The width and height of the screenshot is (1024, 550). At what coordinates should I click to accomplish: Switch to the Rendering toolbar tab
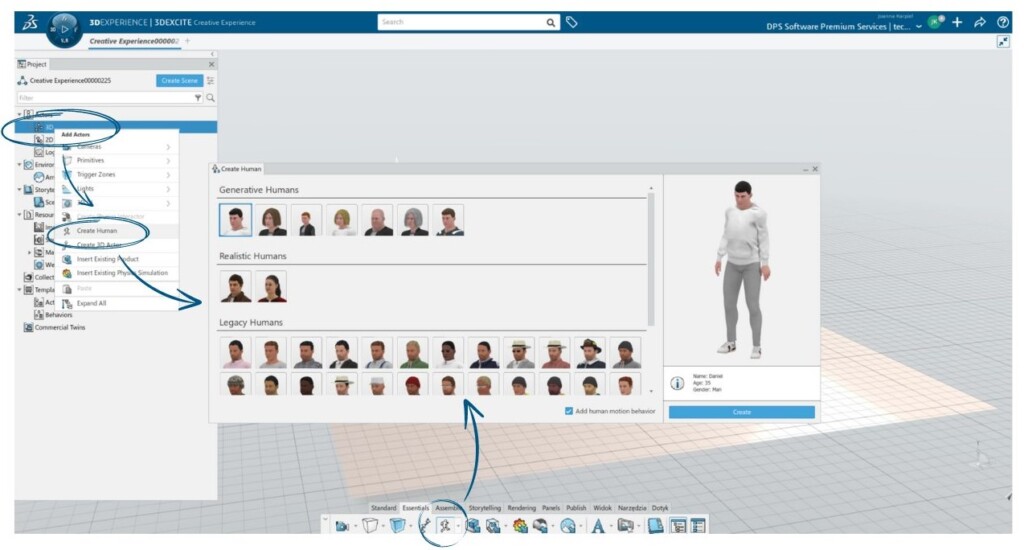click(x=521, y=508)
